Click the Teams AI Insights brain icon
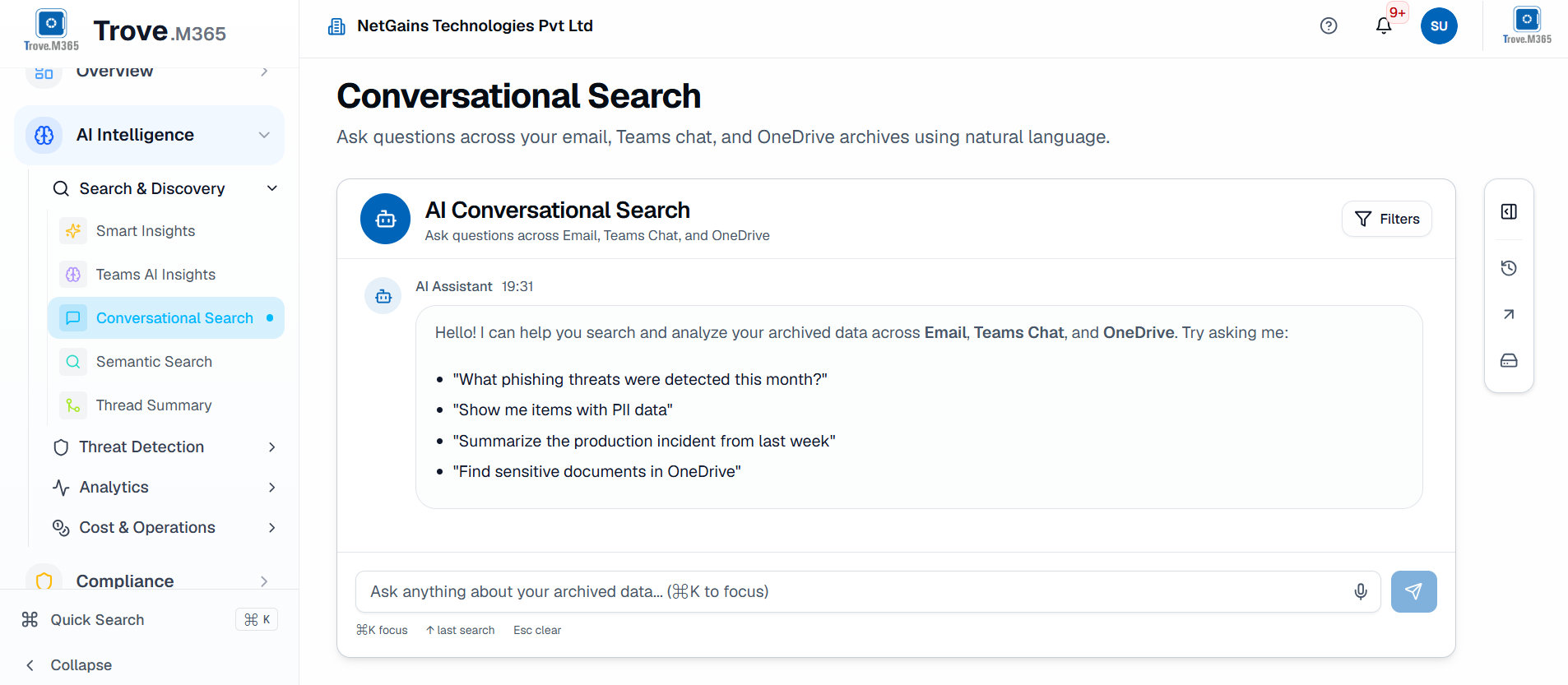1568x685 pixels. click(x=73, y=275)
